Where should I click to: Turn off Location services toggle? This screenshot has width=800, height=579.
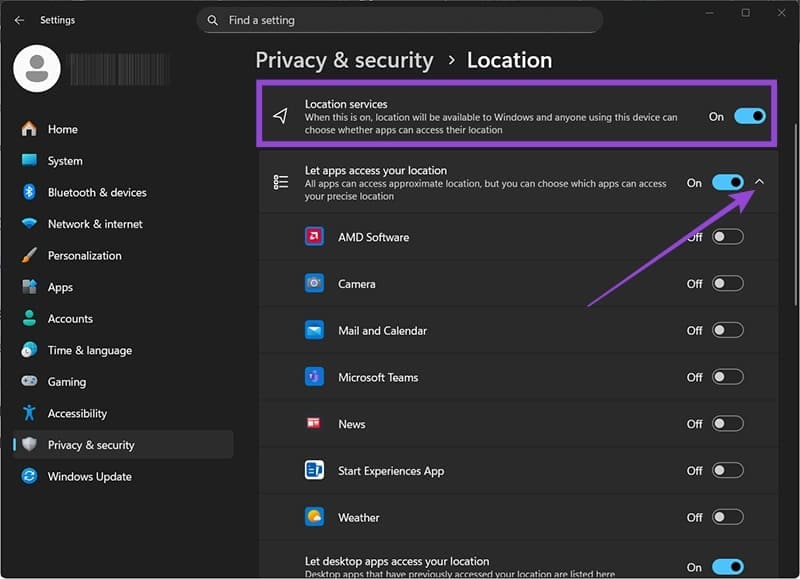pyautogui.click(x=749, y=116)
